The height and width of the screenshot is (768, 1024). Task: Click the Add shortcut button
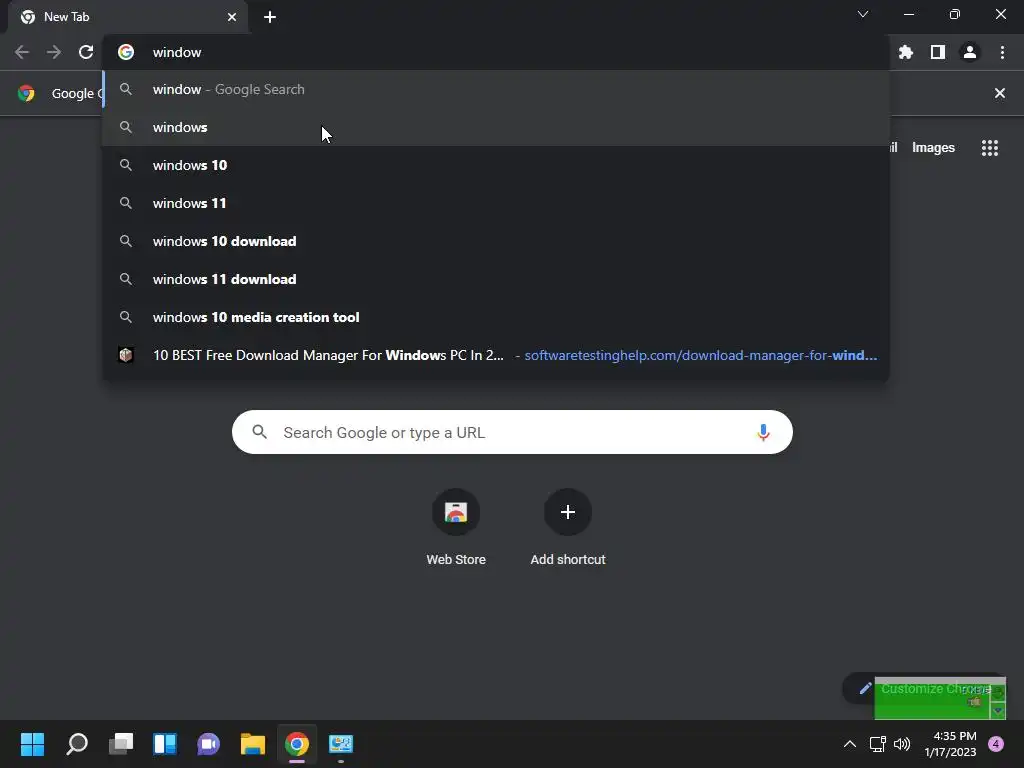[x=568, y=527]
